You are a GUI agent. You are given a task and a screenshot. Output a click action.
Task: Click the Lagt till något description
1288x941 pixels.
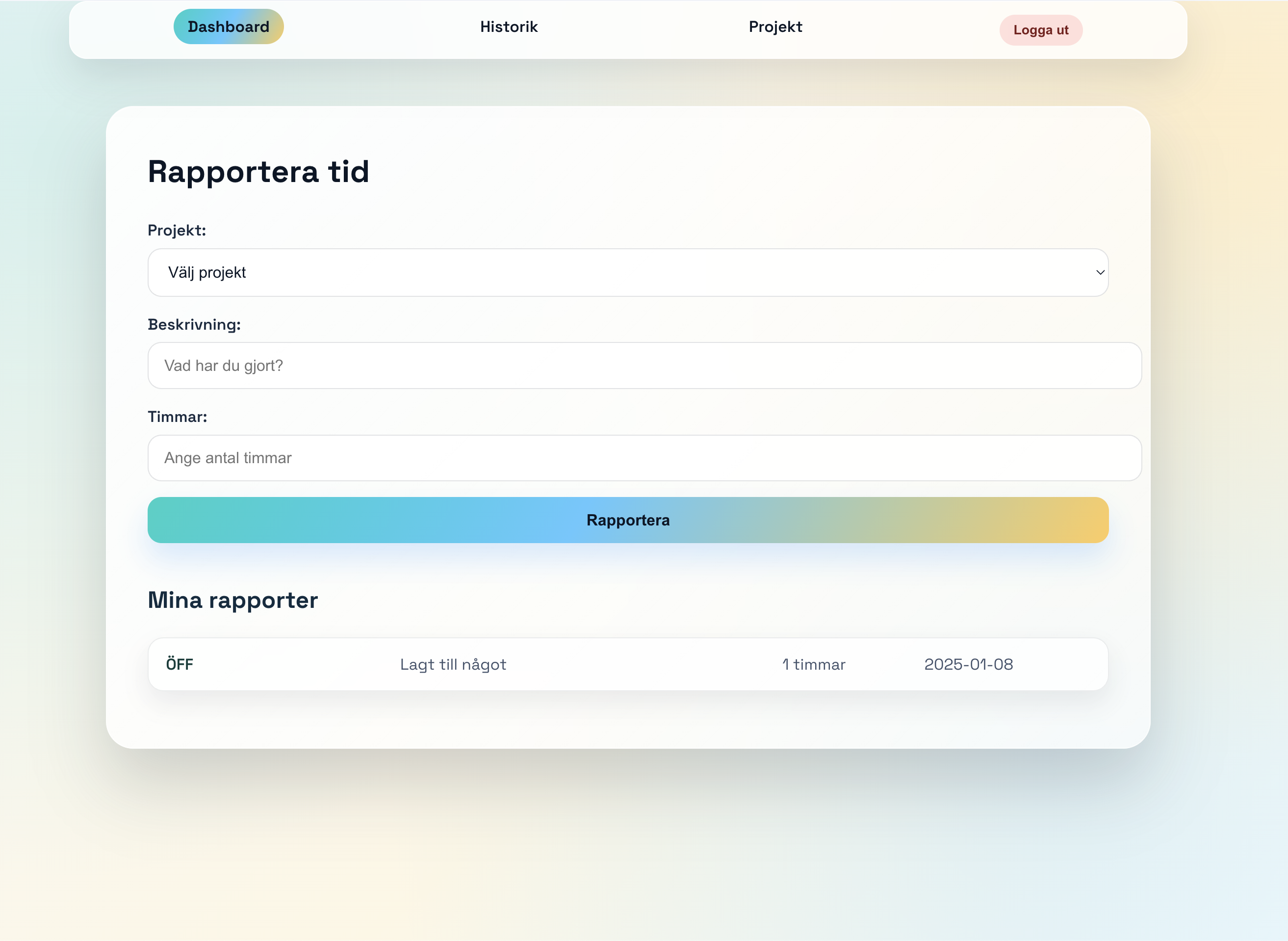453,664
